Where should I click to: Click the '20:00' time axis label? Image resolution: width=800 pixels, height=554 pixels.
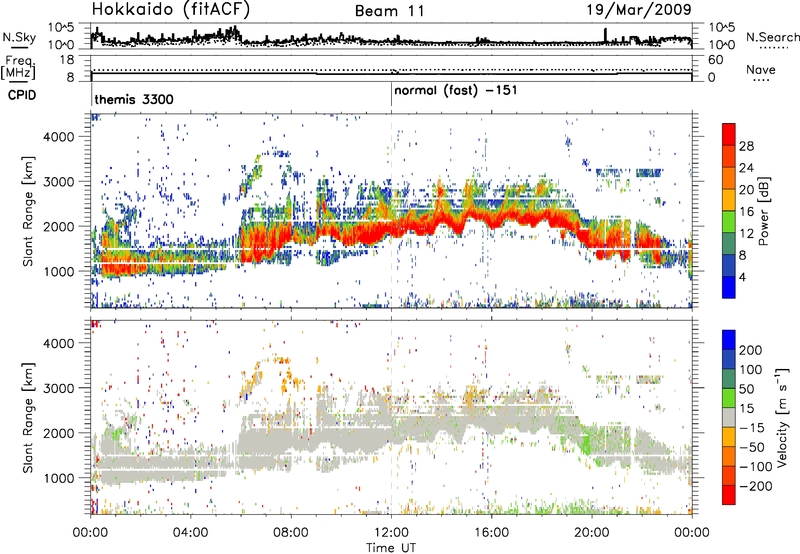pyautogui.click(x=591, y=533)
